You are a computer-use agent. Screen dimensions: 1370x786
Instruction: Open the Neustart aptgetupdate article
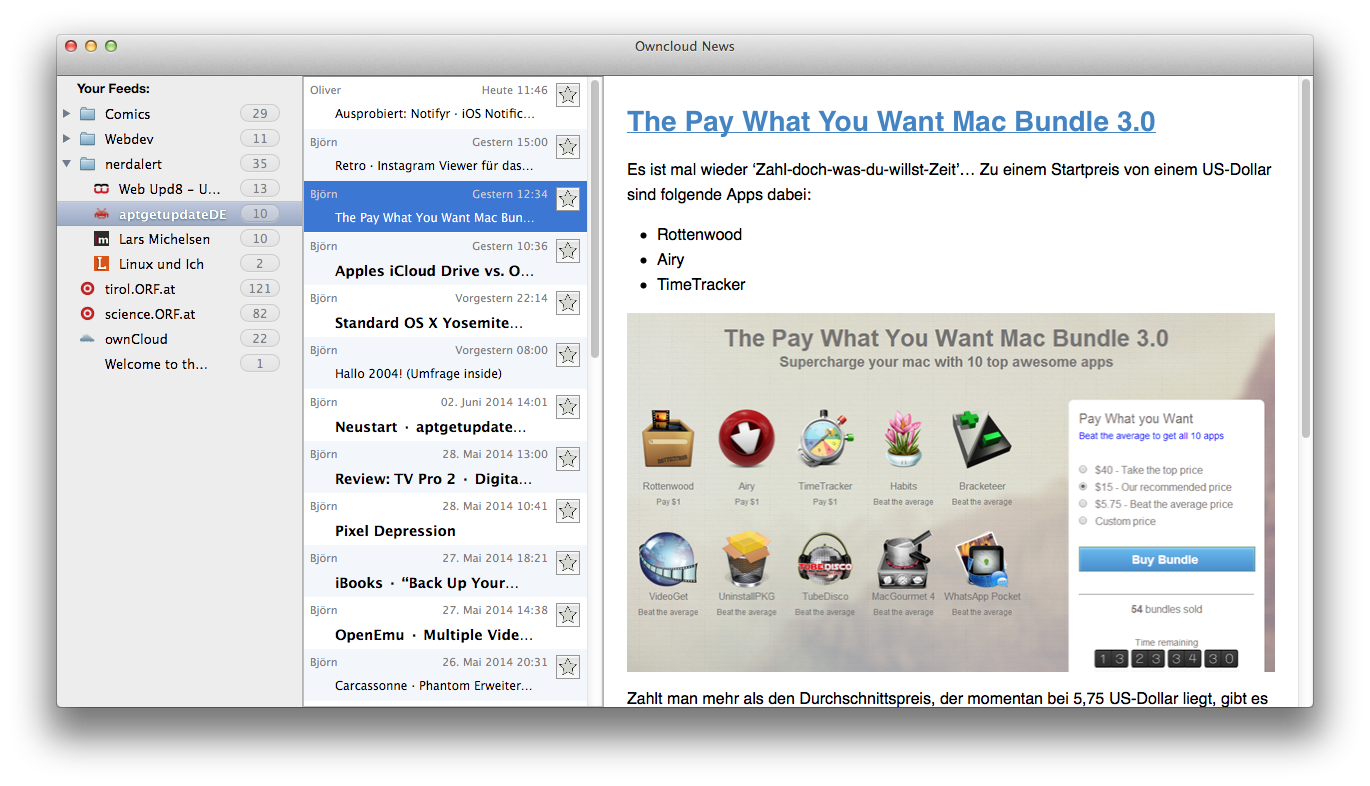(445, 415)
